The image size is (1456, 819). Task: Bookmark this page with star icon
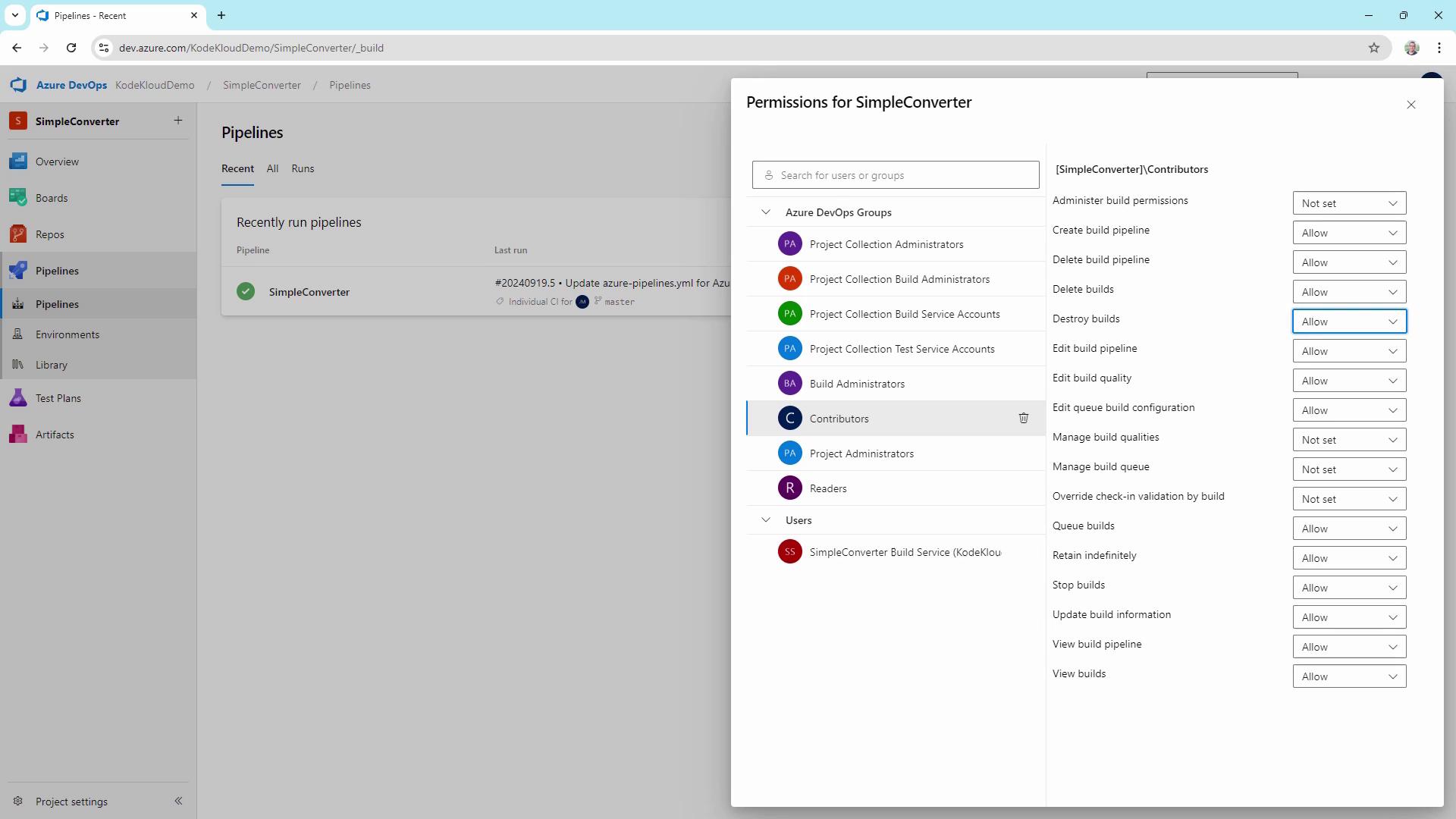[x=1374, y=48]
